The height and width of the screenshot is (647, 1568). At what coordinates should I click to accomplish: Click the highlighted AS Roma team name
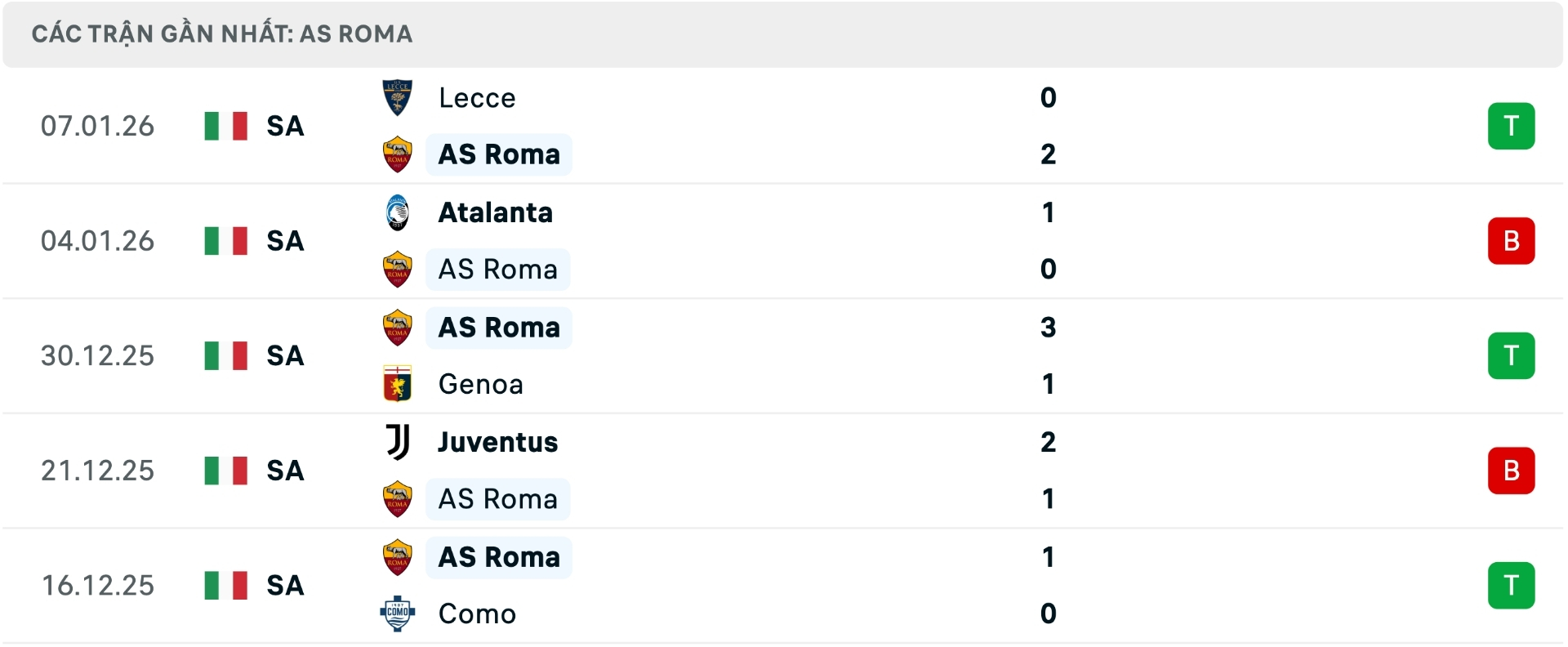tap(498, 154)
